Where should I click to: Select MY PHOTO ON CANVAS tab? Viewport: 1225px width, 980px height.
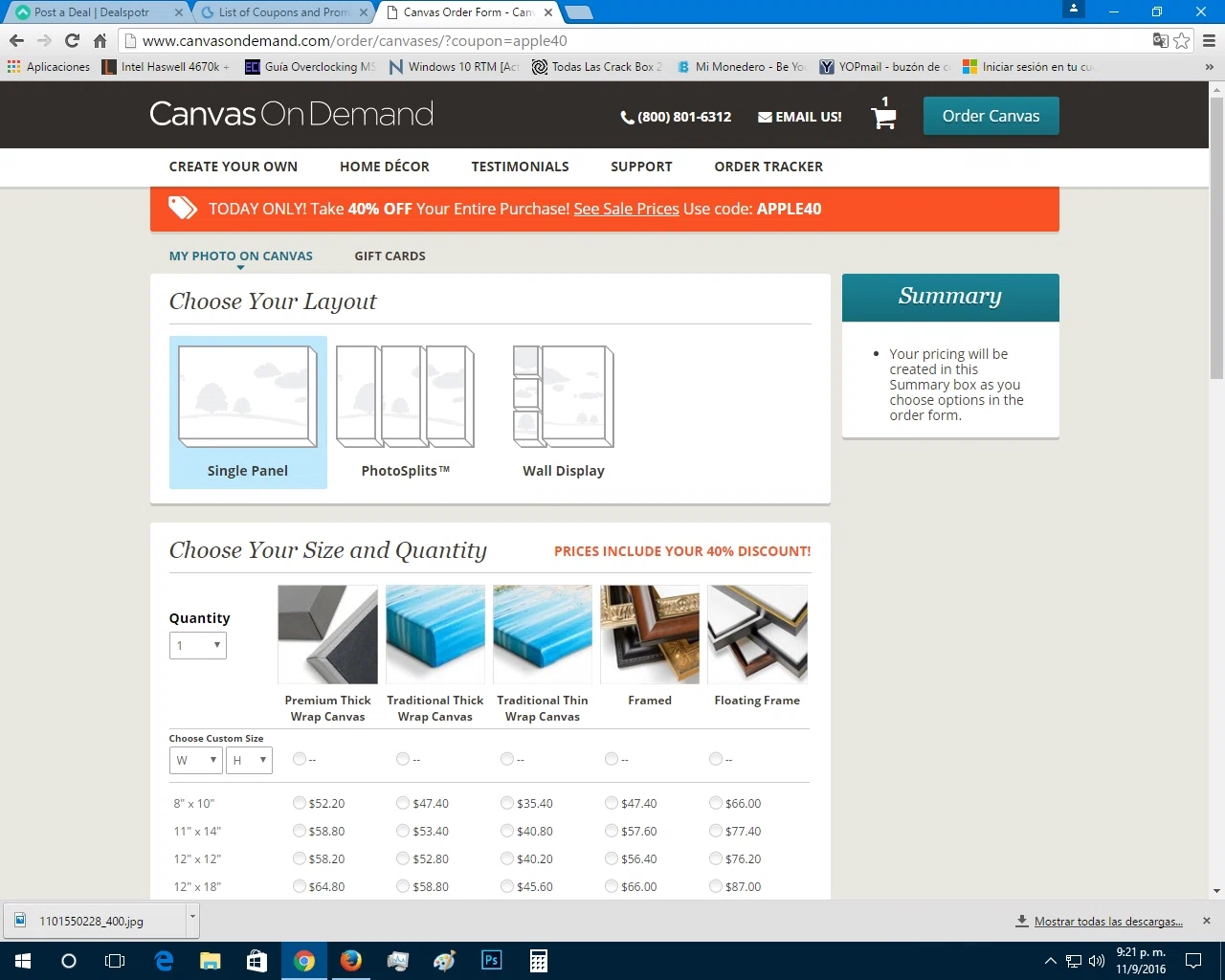[x=241, y=256]
